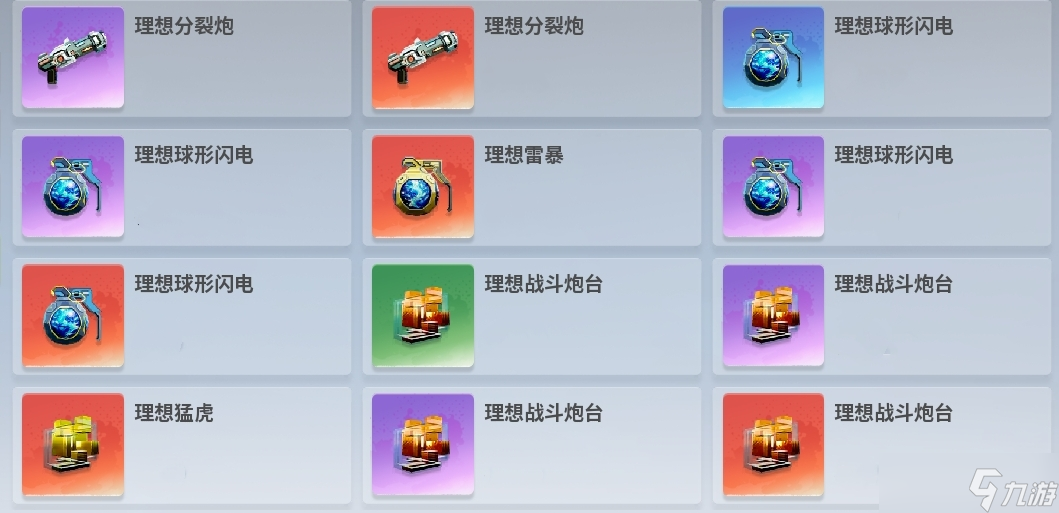Select the red 理想球形闪电 grenade icon

click(73, 316)
